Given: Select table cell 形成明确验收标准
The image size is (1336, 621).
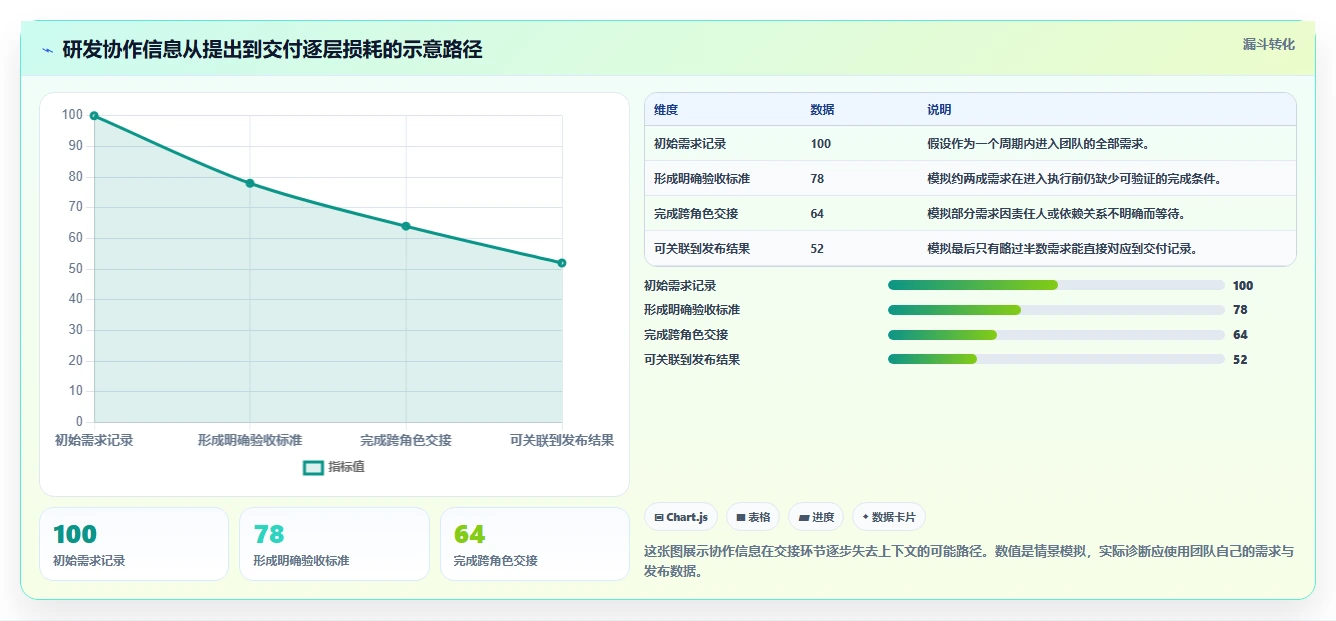Looking at the screenshot, I should pyautogui.click(x=702, y=179).
